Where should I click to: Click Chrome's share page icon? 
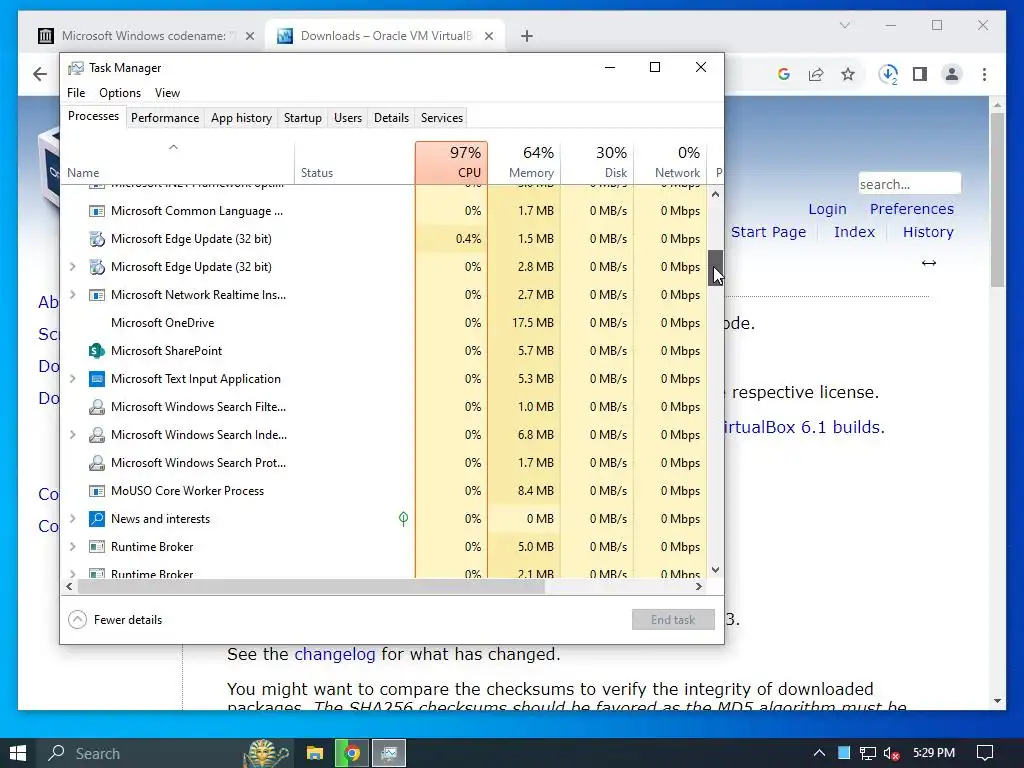[816, 74]
